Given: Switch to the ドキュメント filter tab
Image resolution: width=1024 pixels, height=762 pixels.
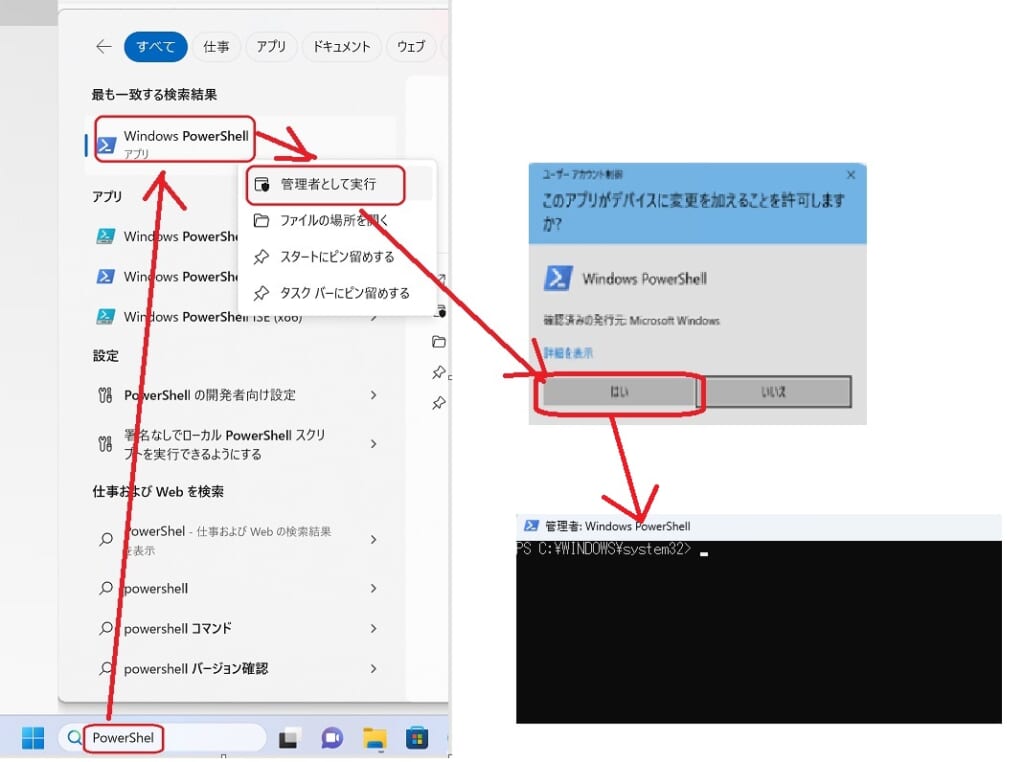Looking at the screenshot, I should 341,47.
